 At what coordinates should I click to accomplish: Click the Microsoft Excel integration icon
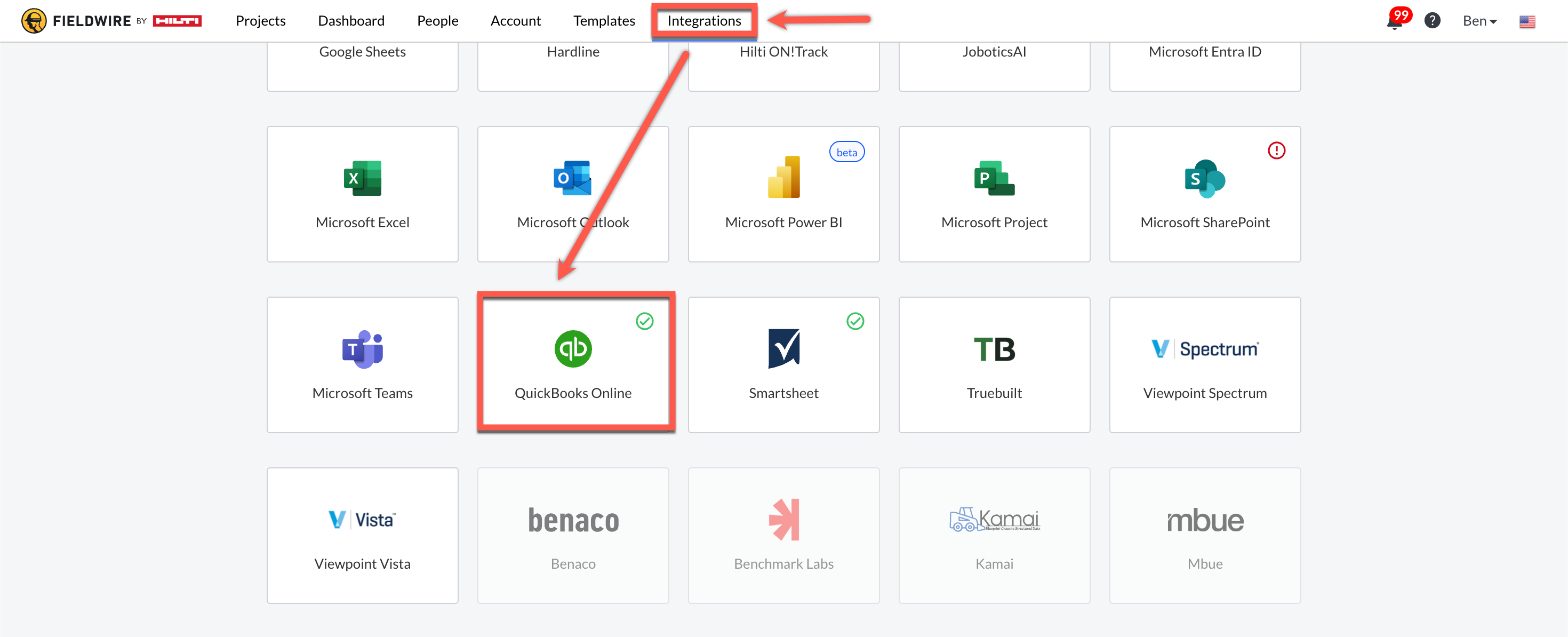(x=362, y=178)
